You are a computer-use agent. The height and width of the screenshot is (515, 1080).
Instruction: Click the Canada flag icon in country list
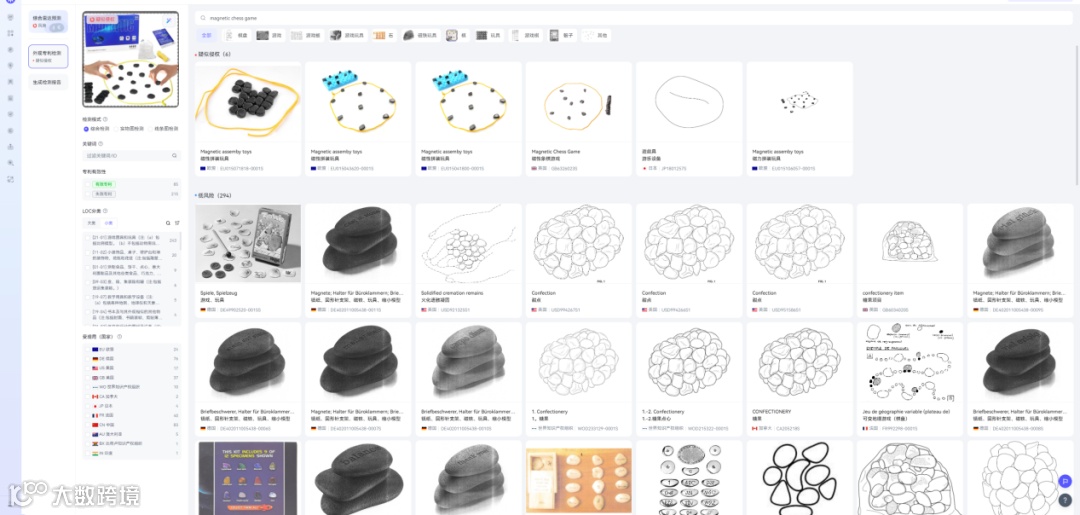coord(95,397)
